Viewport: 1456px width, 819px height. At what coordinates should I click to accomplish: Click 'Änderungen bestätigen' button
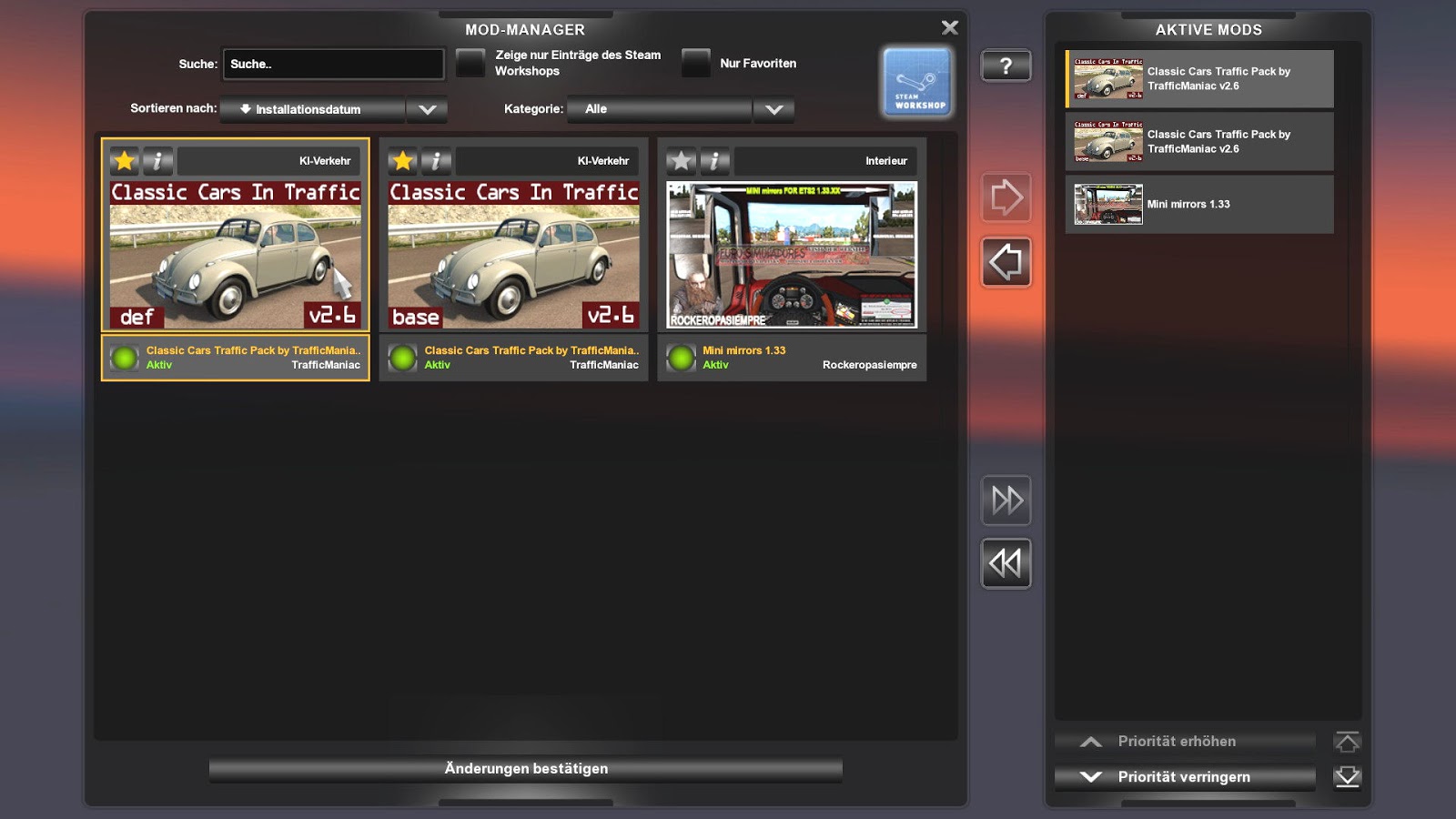point(526,769)
